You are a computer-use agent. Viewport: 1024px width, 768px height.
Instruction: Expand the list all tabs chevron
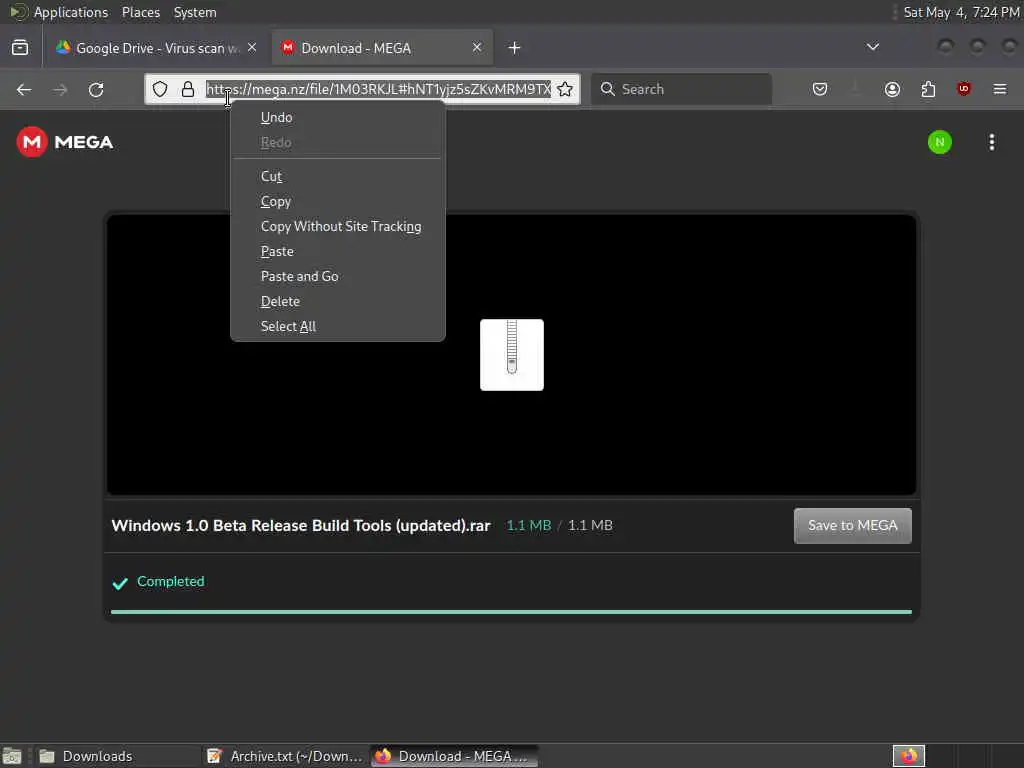pyautogui.click(x=872, y=47)
